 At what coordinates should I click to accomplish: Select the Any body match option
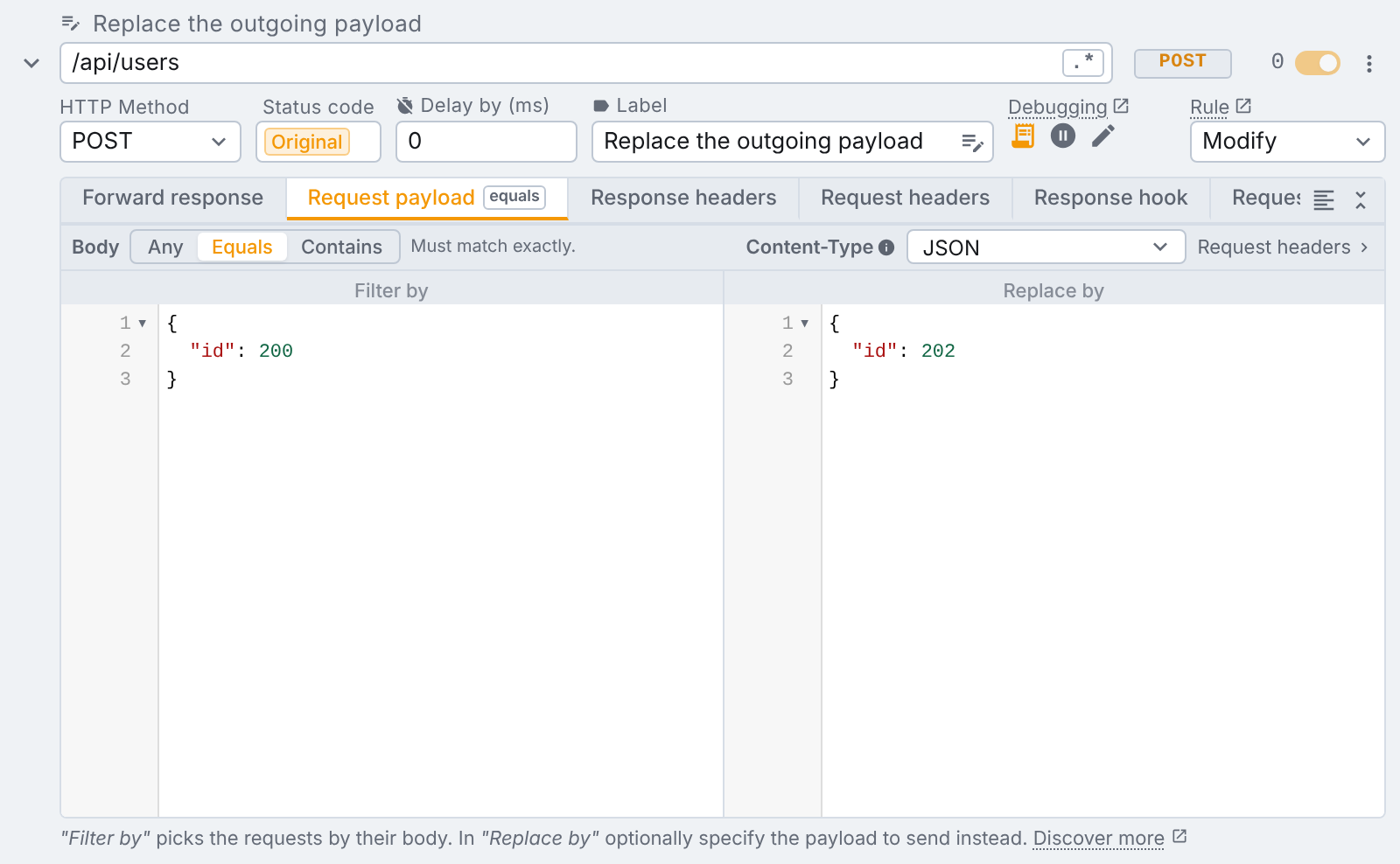click(x=165, y=247)
